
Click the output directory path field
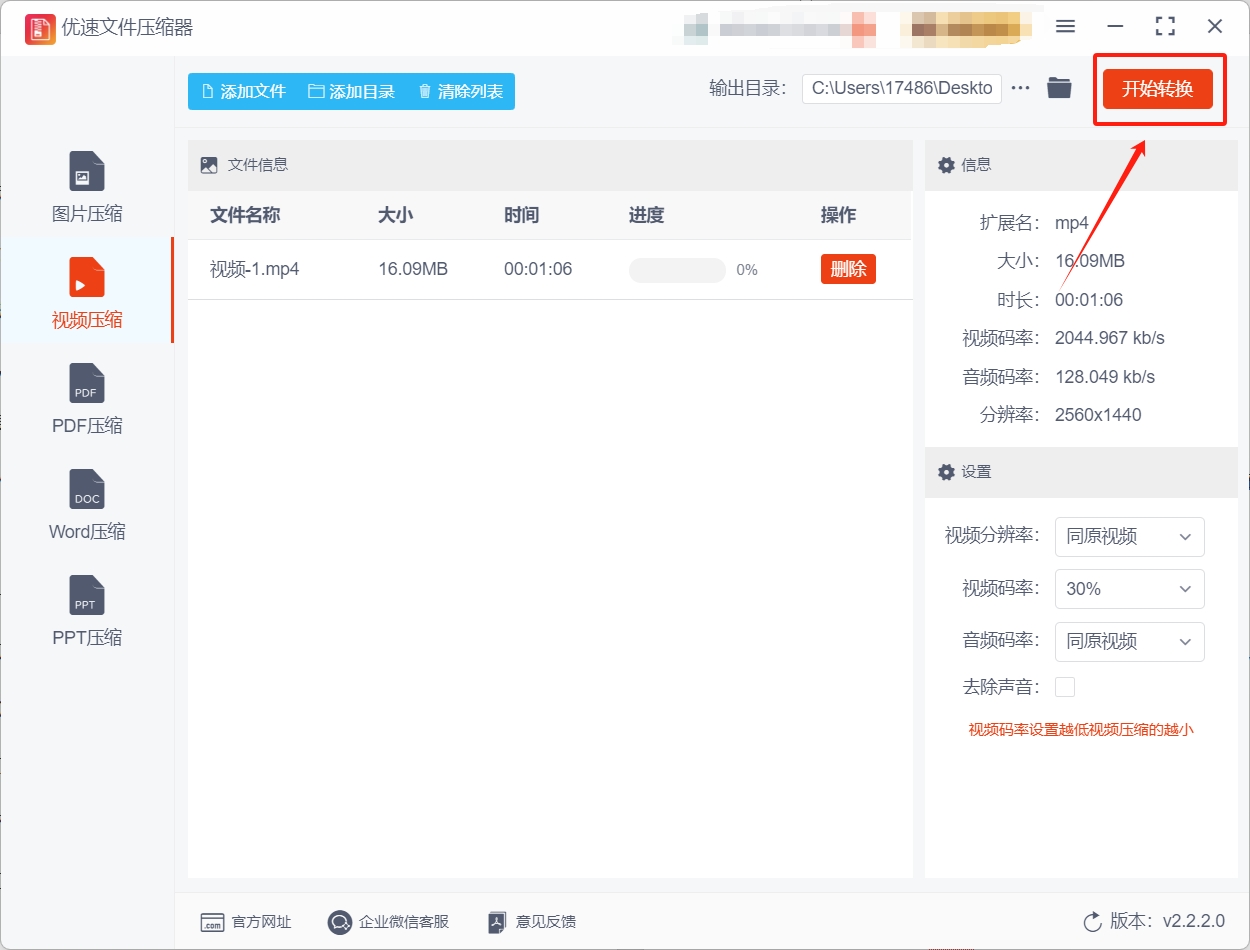point(900,88)
